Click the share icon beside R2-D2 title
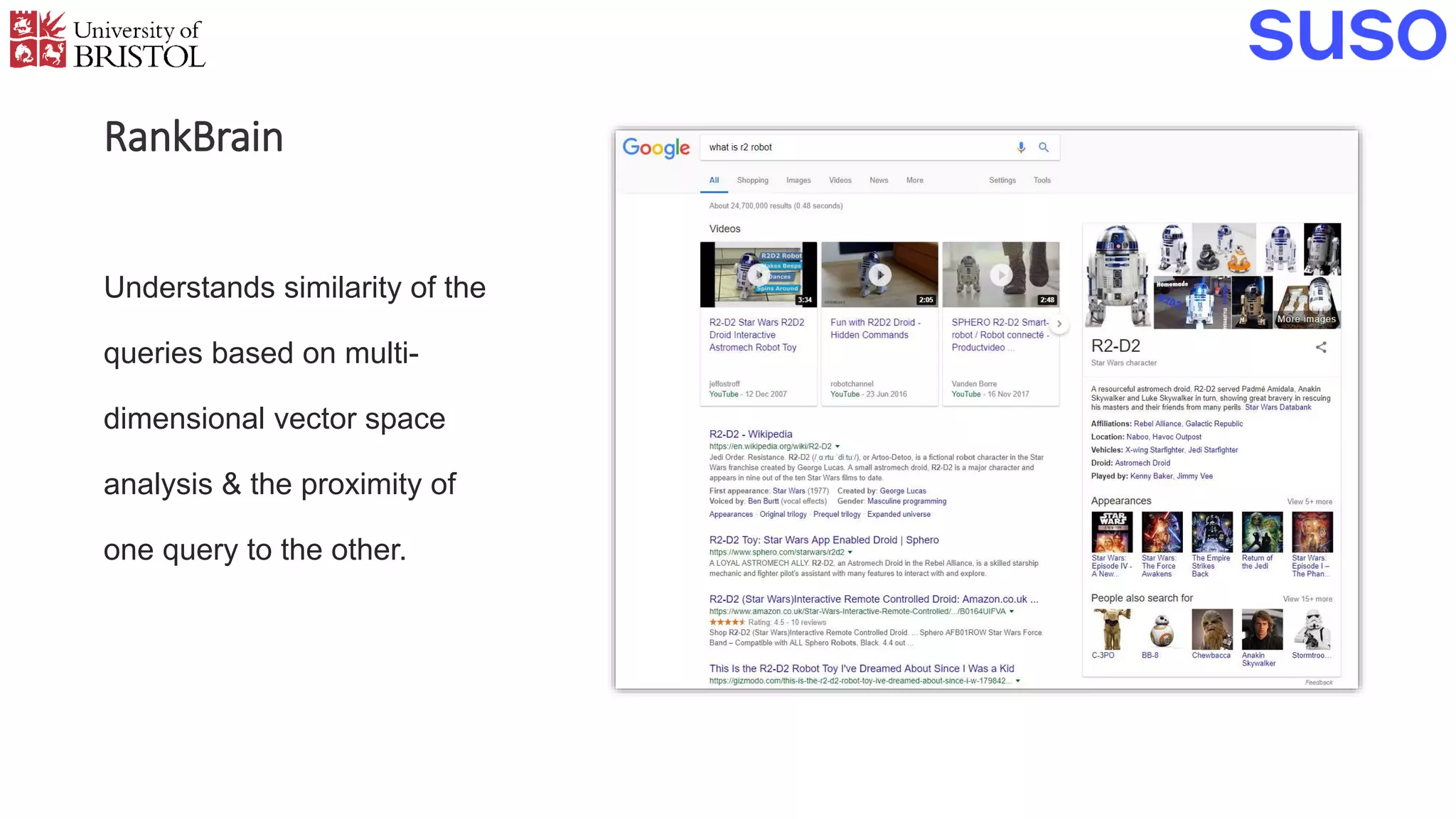Viewport: 1456px width, 819px height. (x=1321, y=347)
